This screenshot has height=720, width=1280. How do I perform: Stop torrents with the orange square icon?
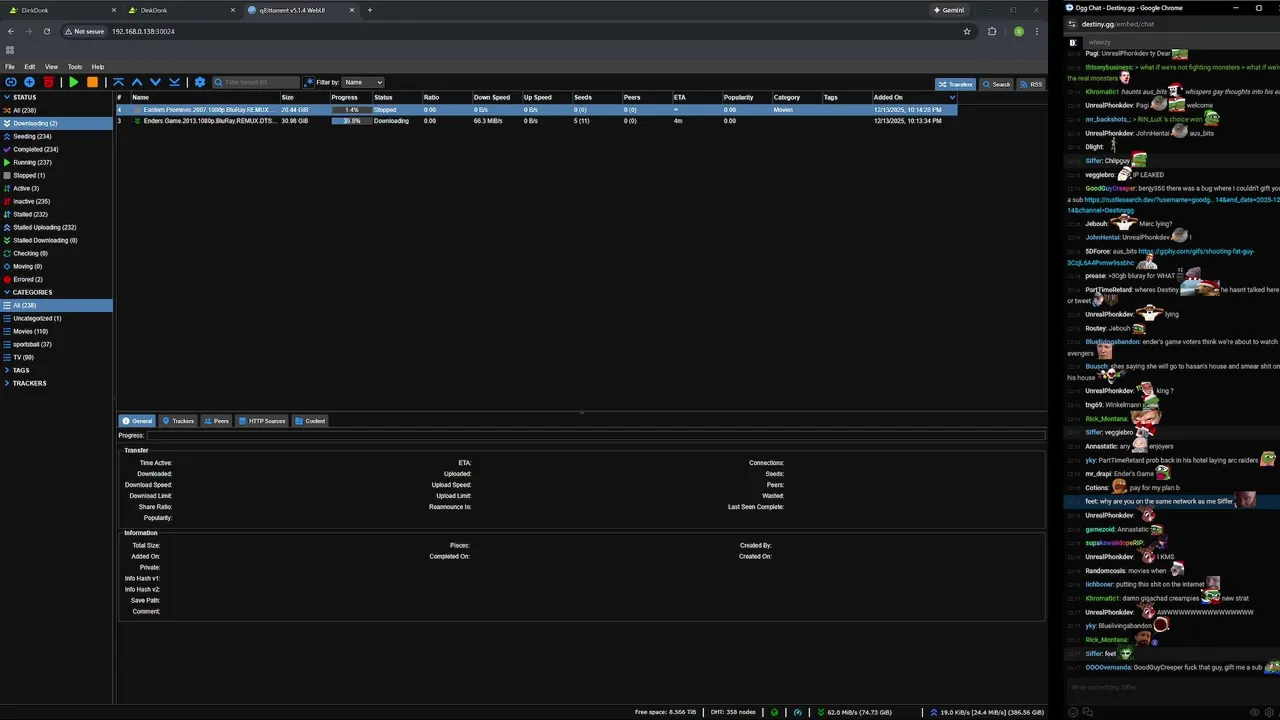click(x=92, y=82)
